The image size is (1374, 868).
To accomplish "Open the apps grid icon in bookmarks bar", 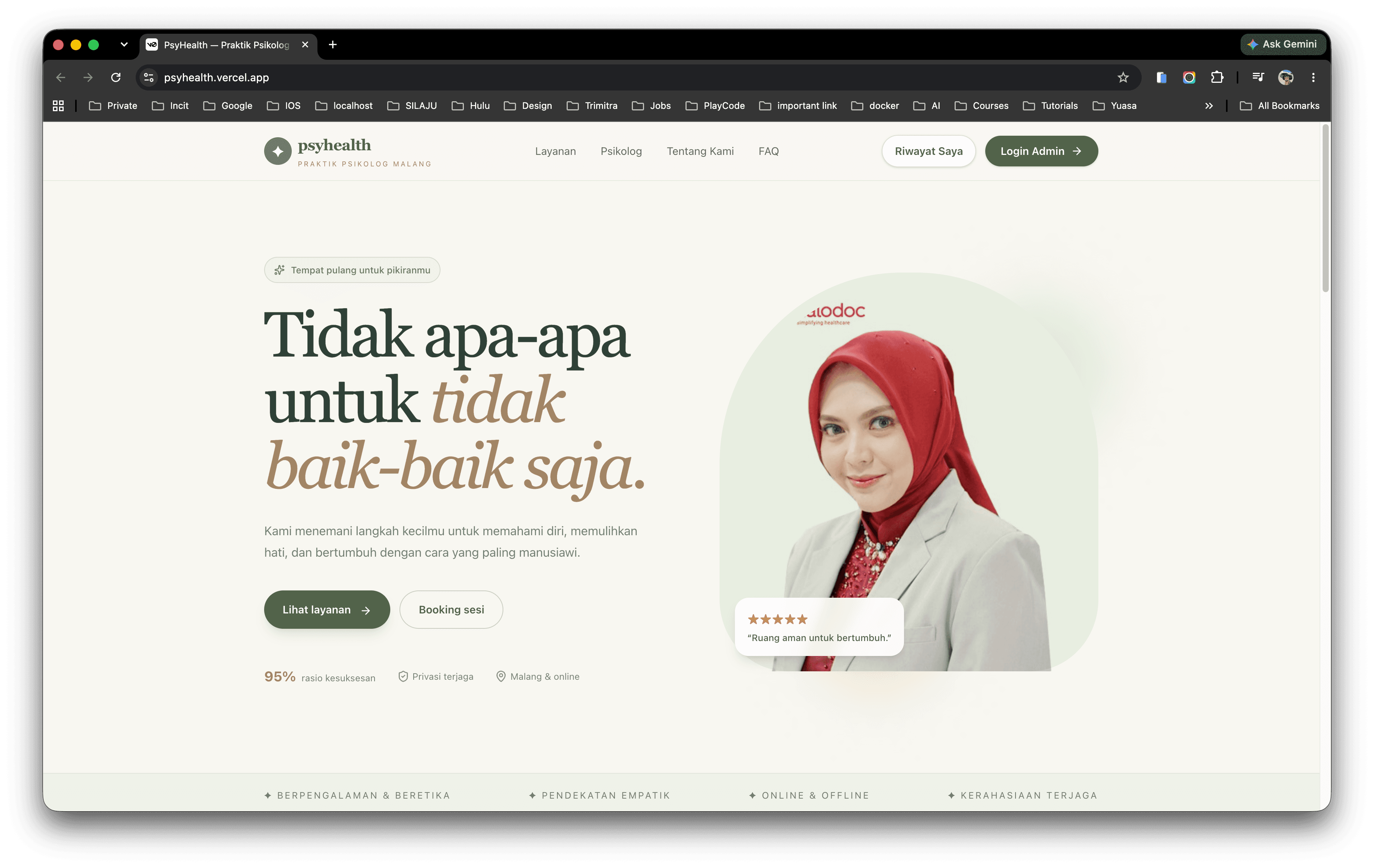I will (x=58, y=105).
